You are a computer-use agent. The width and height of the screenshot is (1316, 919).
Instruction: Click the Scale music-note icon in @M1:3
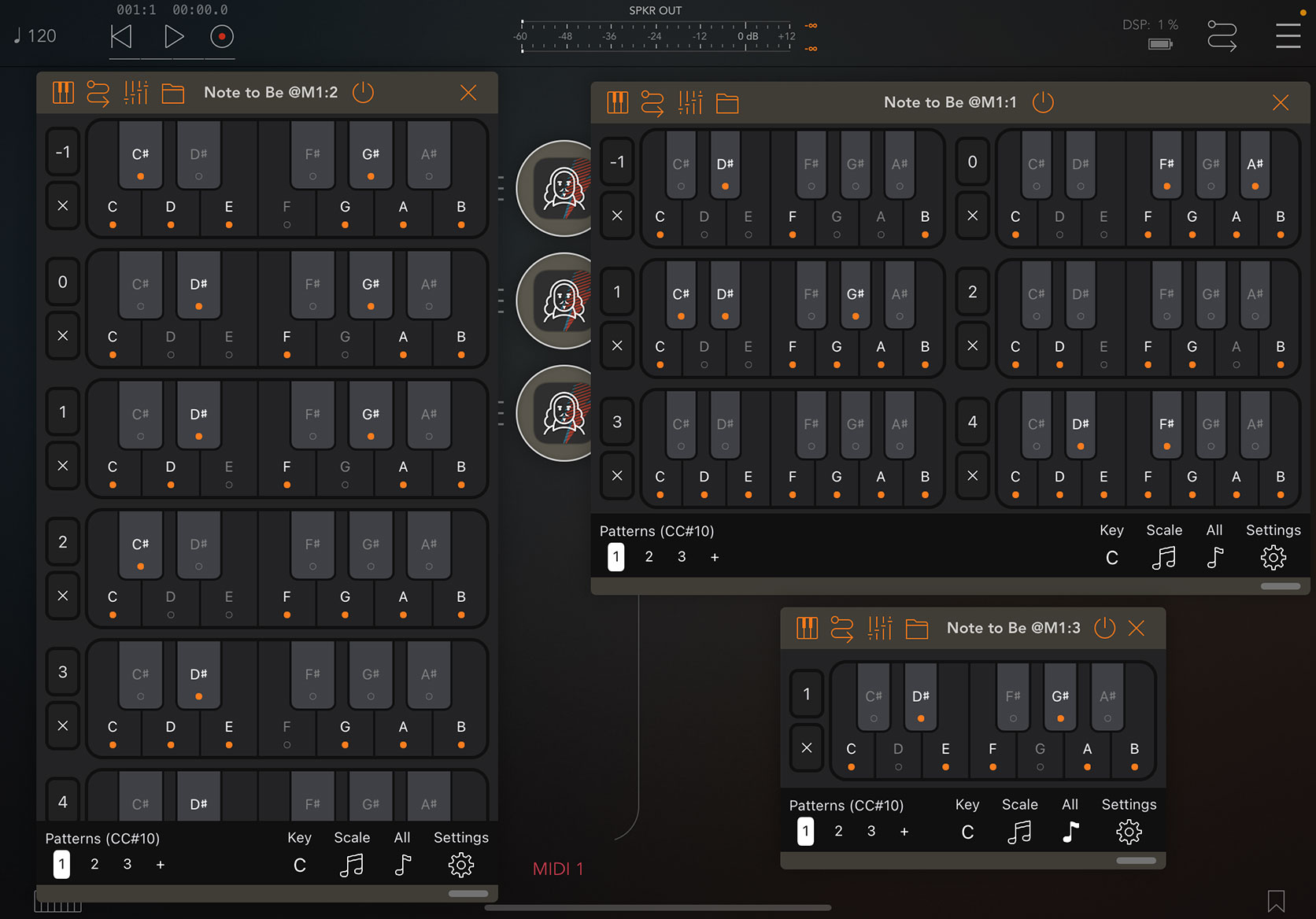pyautogui.click(x=1019, y=831)
